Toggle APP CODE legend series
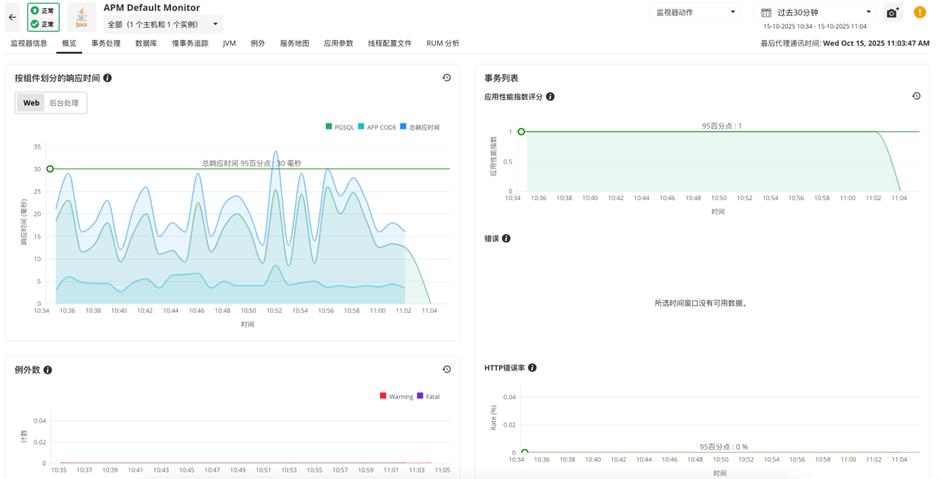 [x=377, y=127]
